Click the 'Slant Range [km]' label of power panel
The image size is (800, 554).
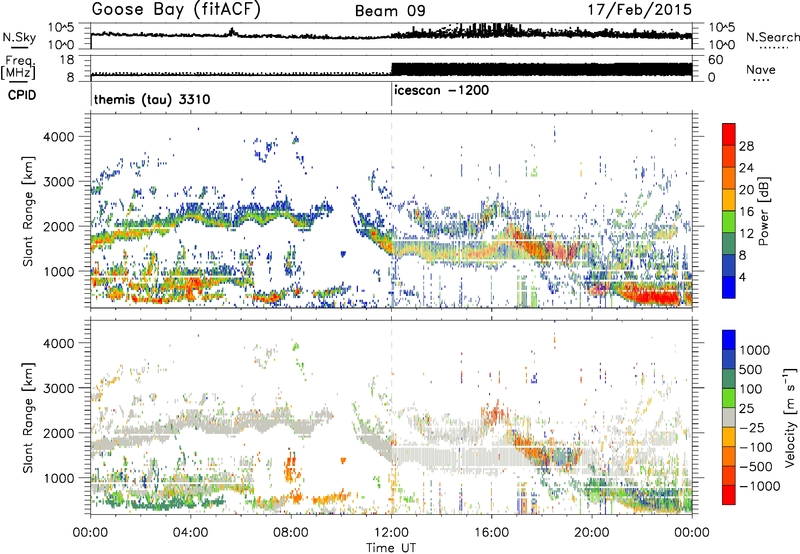click(x=28, y=211)
